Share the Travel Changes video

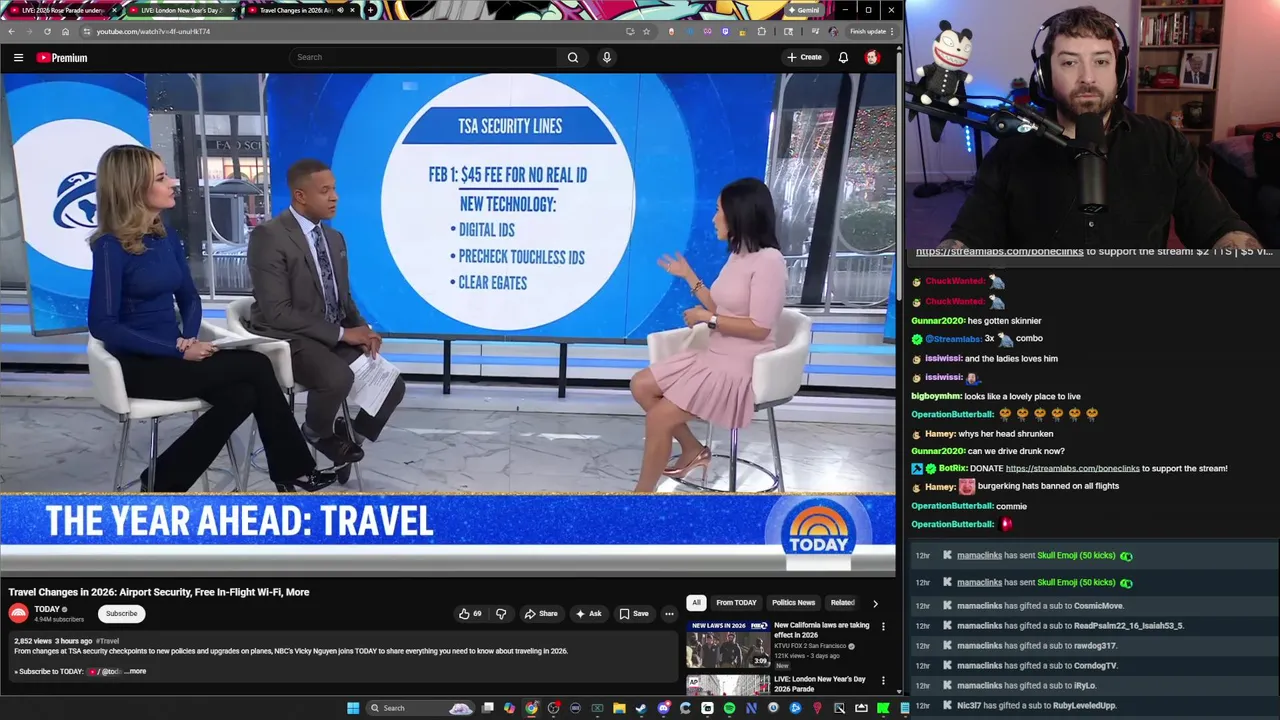click(541, 613)
